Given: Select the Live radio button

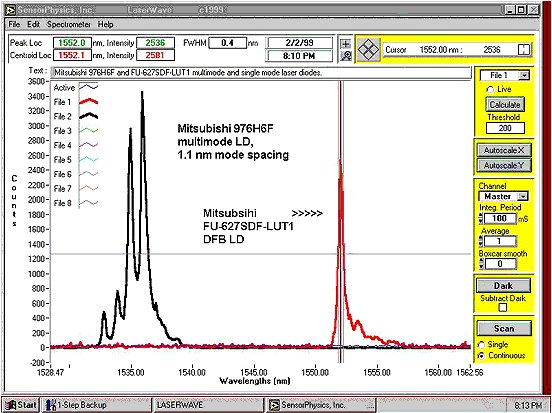Looking at the screenshot, I should (490, 89).
